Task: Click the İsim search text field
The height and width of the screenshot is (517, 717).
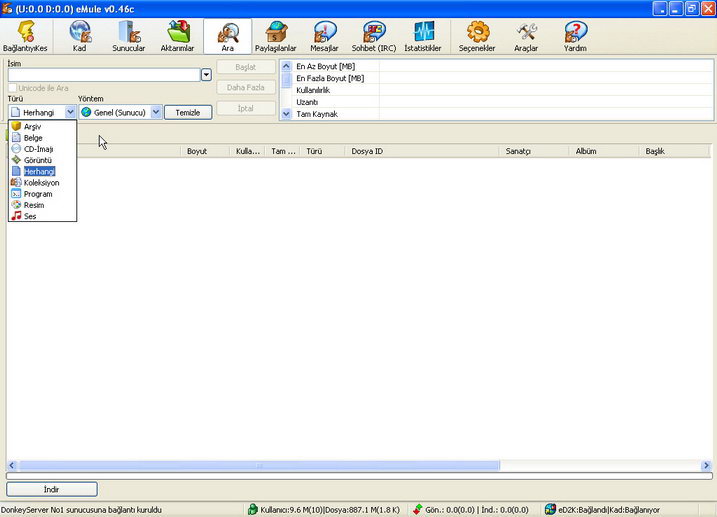Action: tap(104, 75)
